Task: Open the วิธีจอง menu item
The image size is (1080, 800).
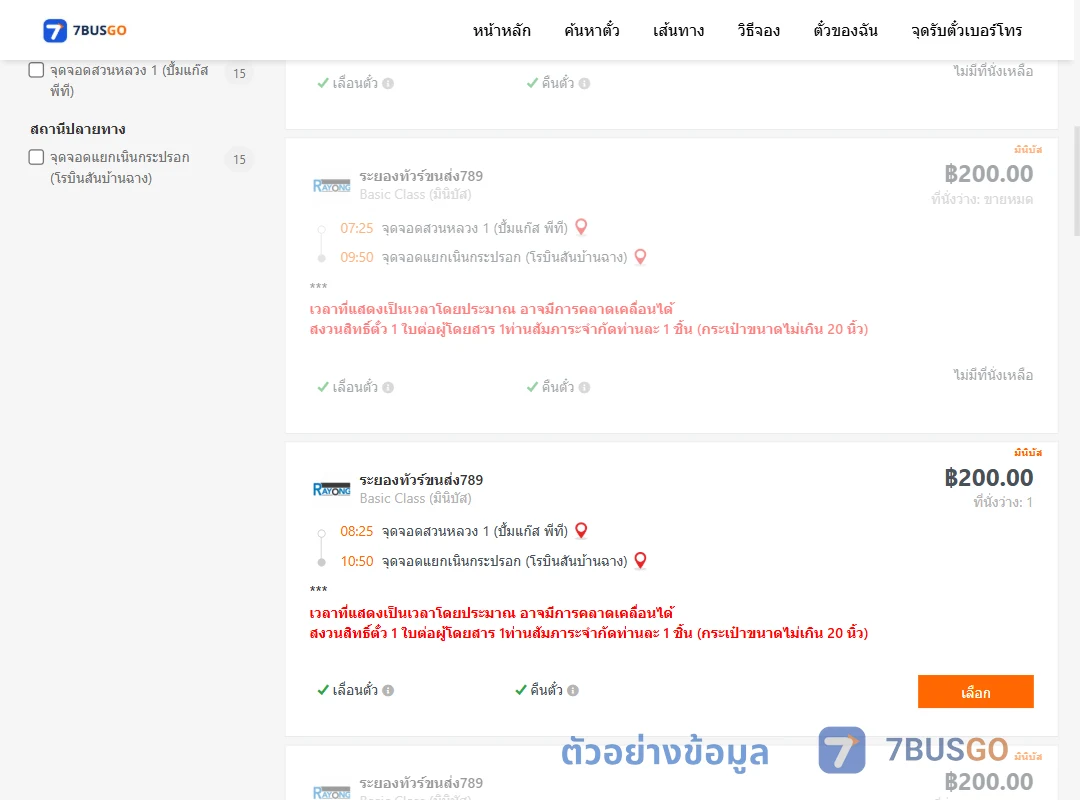Action: coord(758,30)
